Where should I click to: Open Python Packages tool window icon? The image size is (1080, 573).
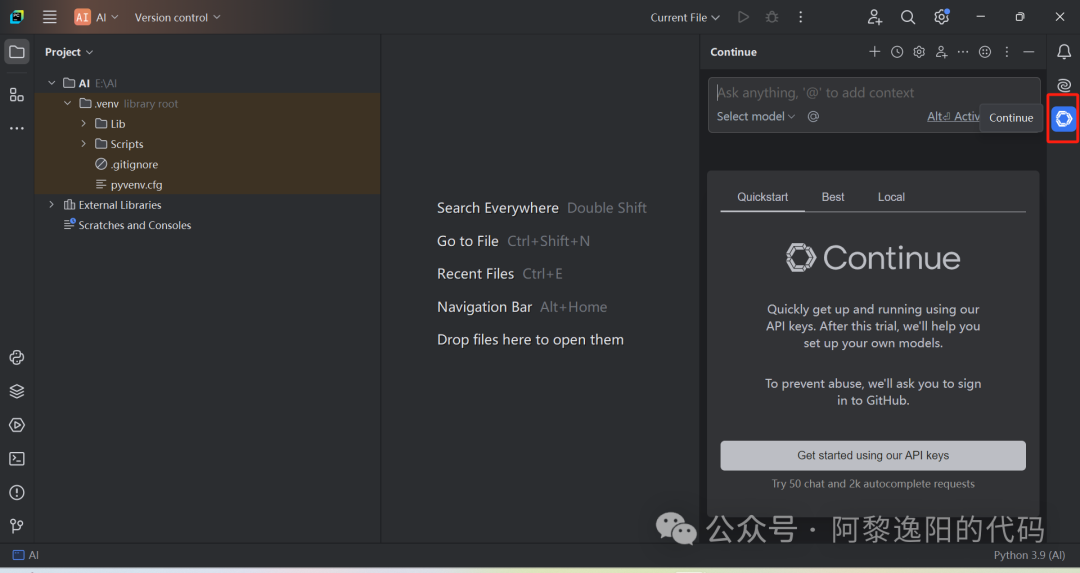(17, 357)
